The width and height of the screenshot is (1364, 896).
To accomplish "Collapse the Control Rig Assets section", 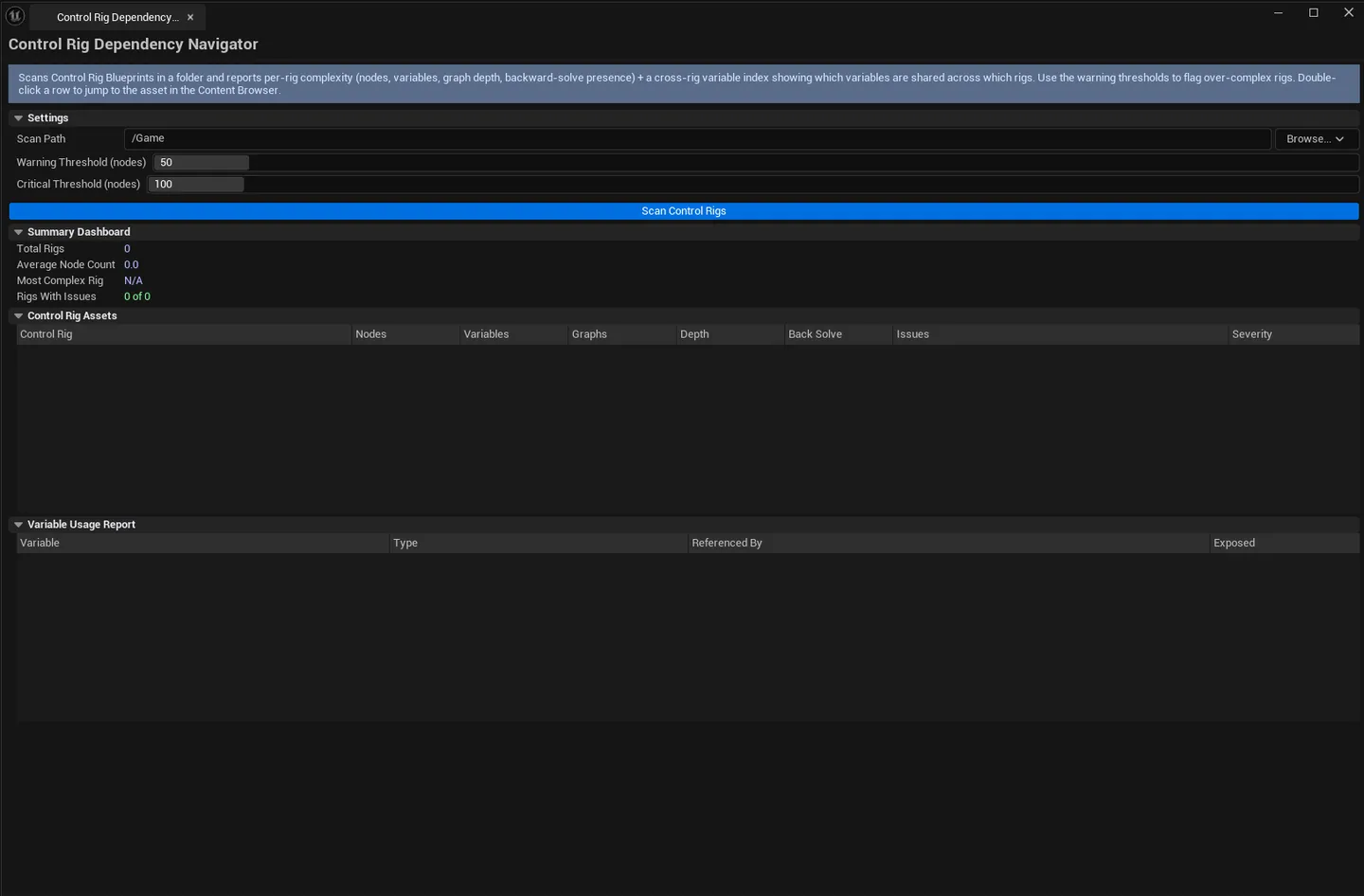I will click(x=18, y=316).
